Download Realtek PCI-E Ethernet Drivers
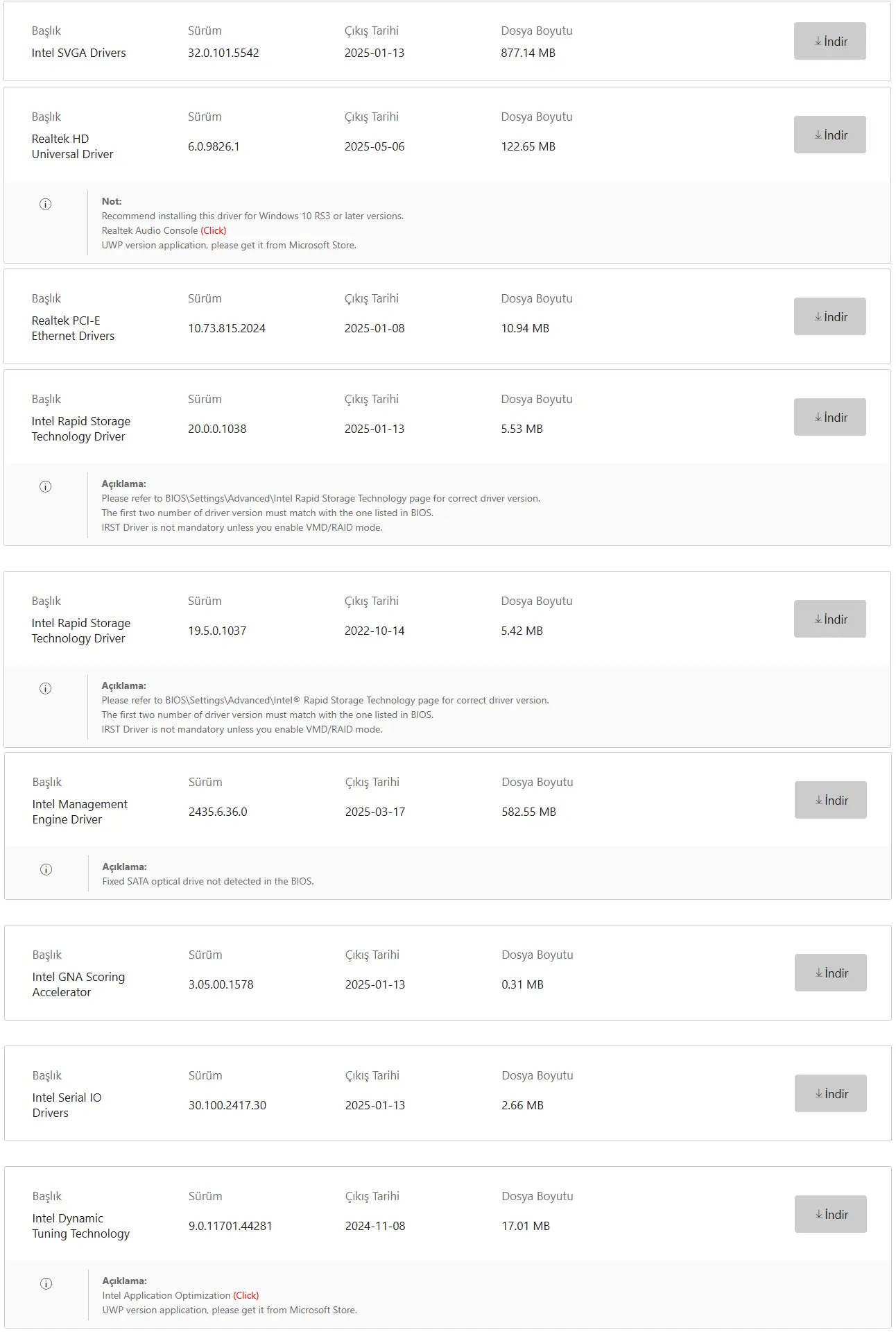Viewport: 896px width, 1332px height. pyautogui.click(x=829, y=316)
